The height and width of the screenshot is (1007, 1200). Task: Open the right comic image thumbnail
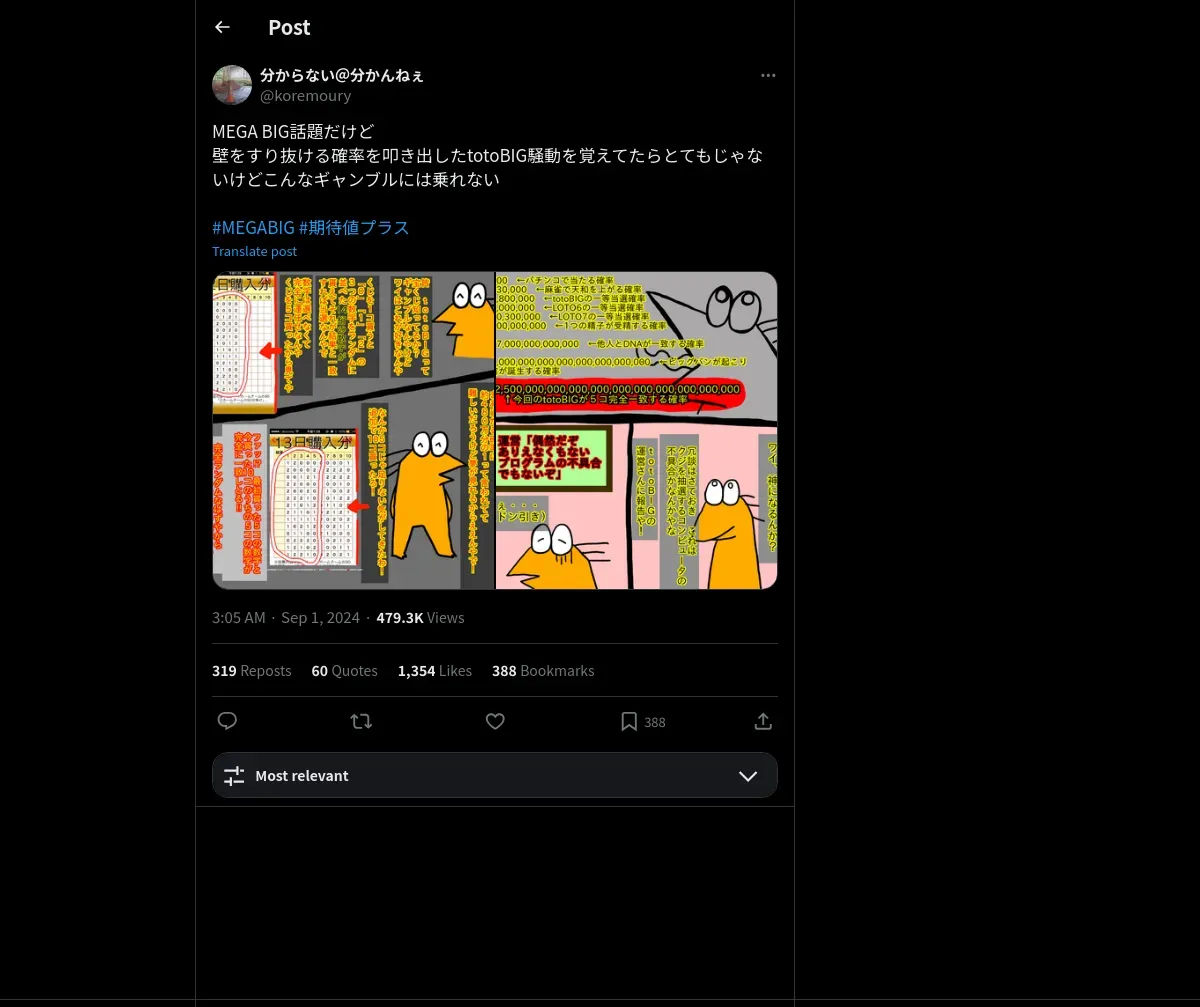[x=637, y=430]
